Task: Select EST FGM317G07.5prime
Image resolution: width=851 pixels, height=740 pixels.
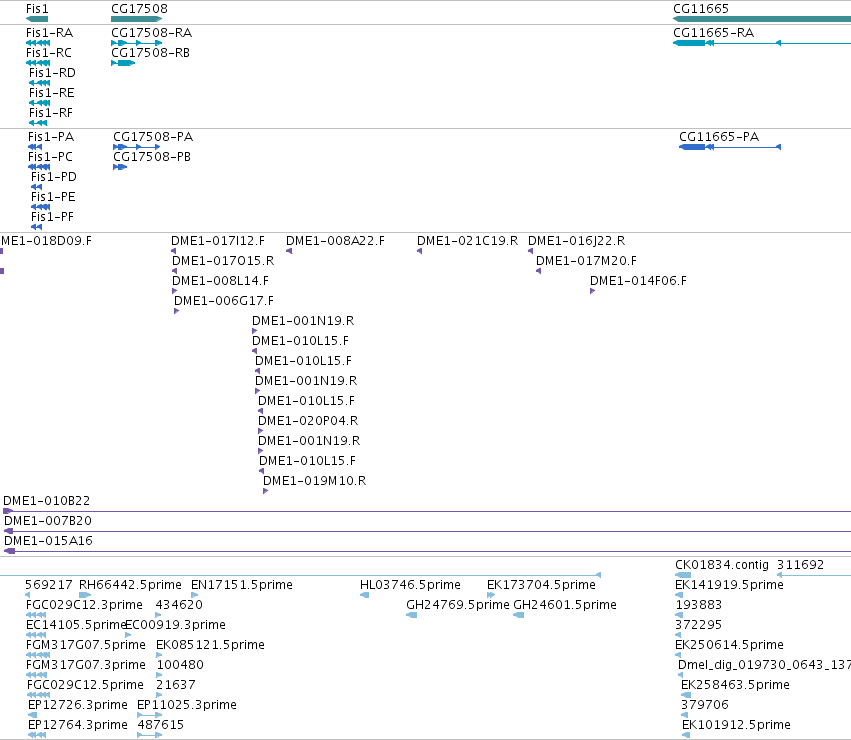Action: point(38,656)
